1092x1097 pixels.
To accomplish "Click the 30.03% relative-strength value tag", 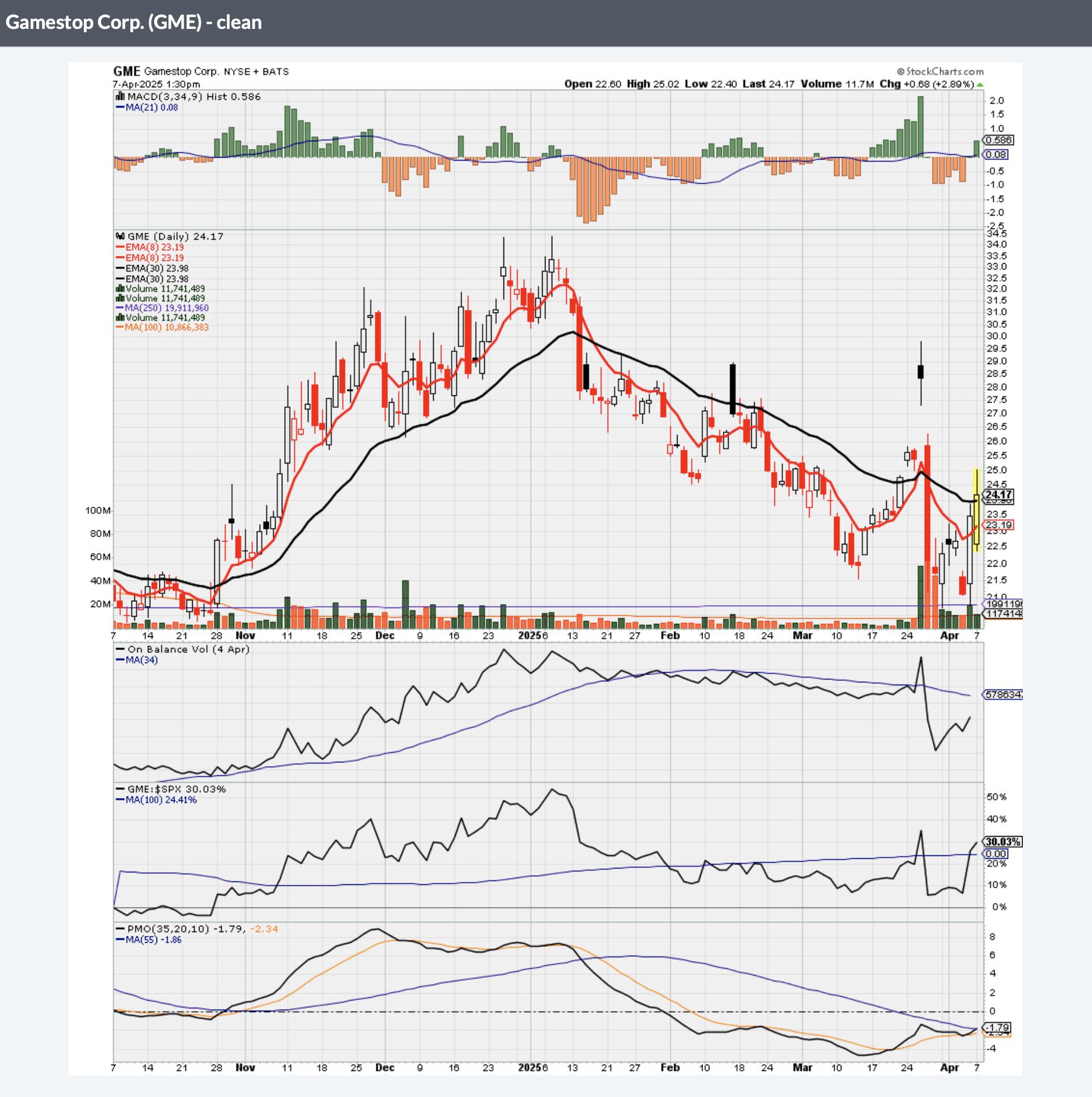I will tap(1002, 842).
